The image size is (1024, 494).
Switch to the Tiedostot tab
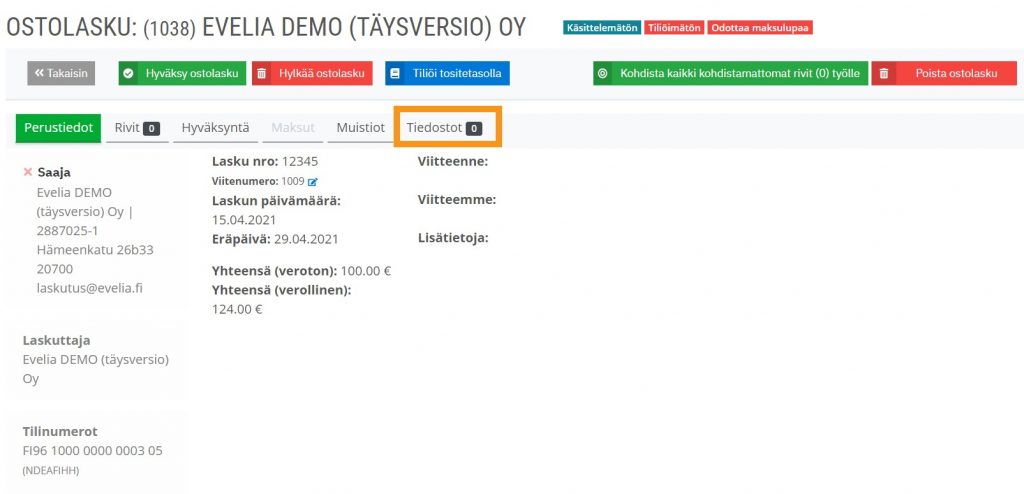pyautogui.click(x=444, y=128)
